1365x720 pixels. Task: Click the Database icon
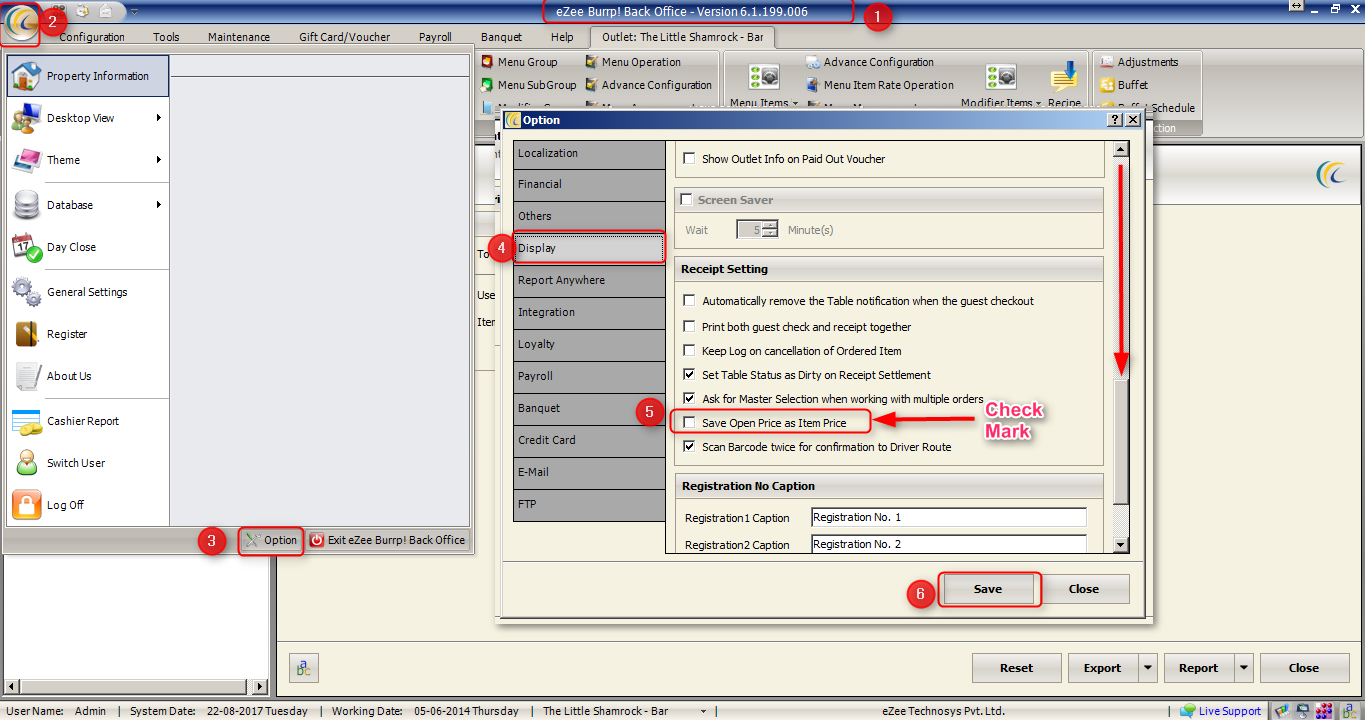pyautogui.click(x=26, y=205)
